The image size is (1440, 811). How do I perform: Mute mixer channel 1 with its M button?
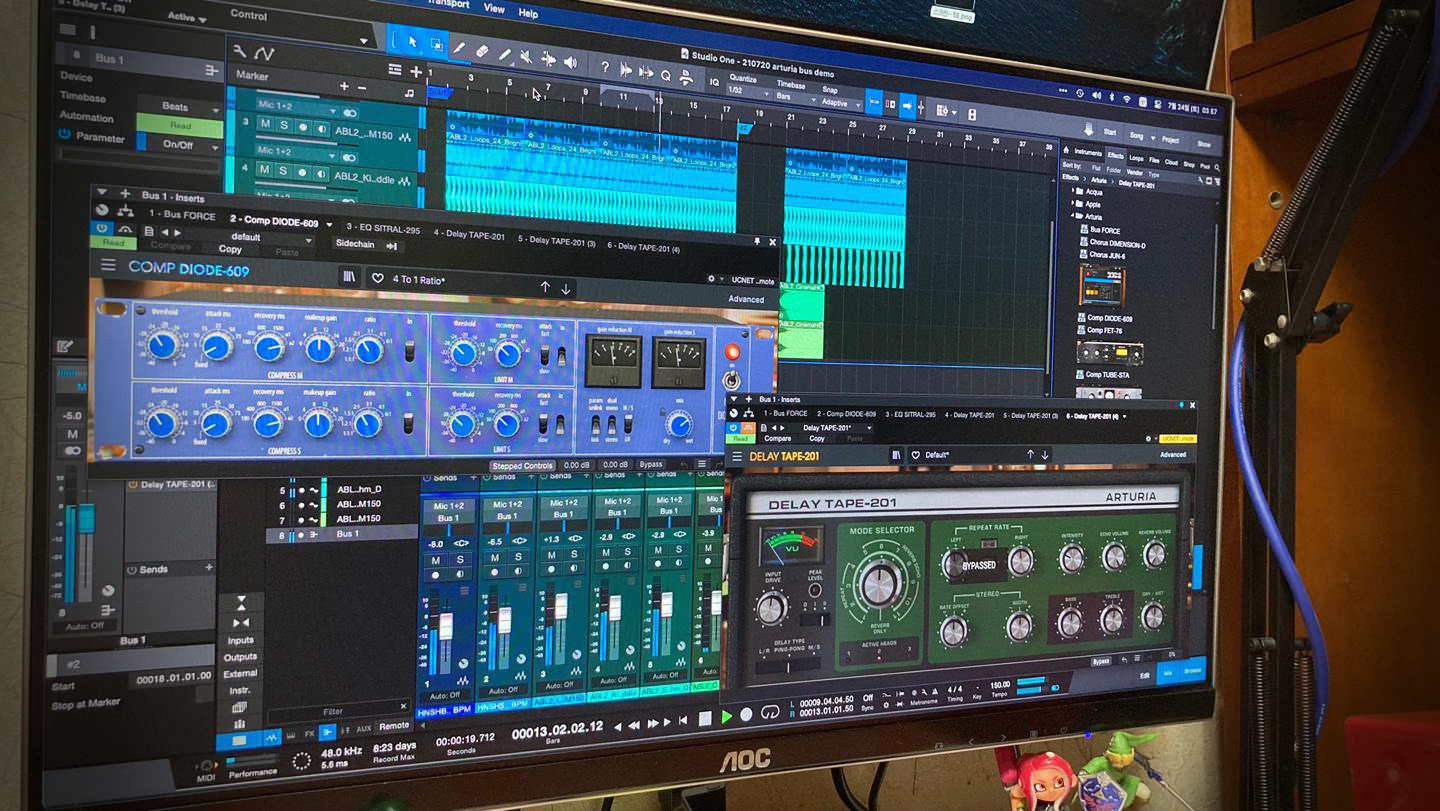pos(436,560)
